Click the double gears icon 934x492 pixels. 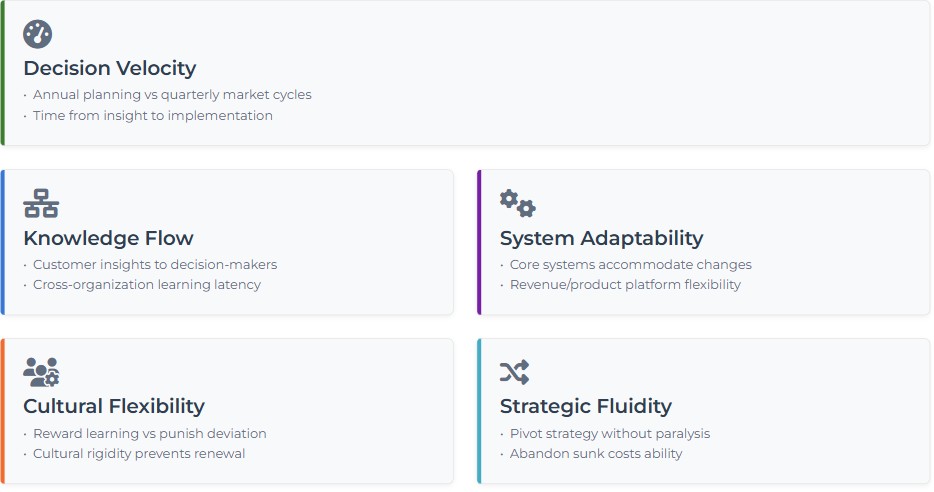point(517,203)
